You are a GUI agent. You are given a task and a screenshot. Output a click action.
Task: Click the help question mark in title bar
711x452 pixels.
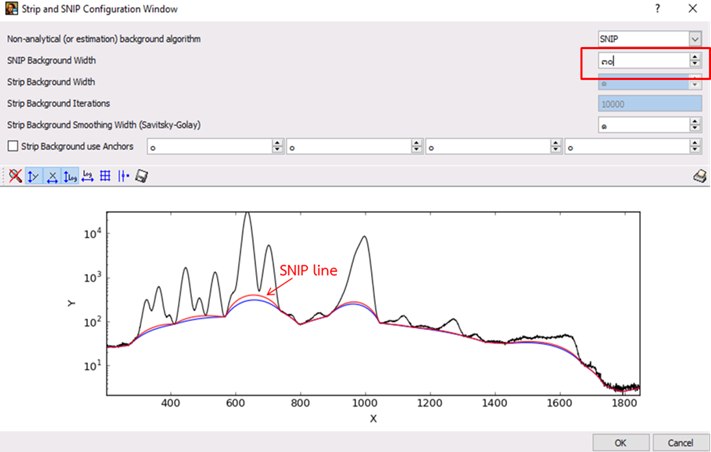point(657,9)
